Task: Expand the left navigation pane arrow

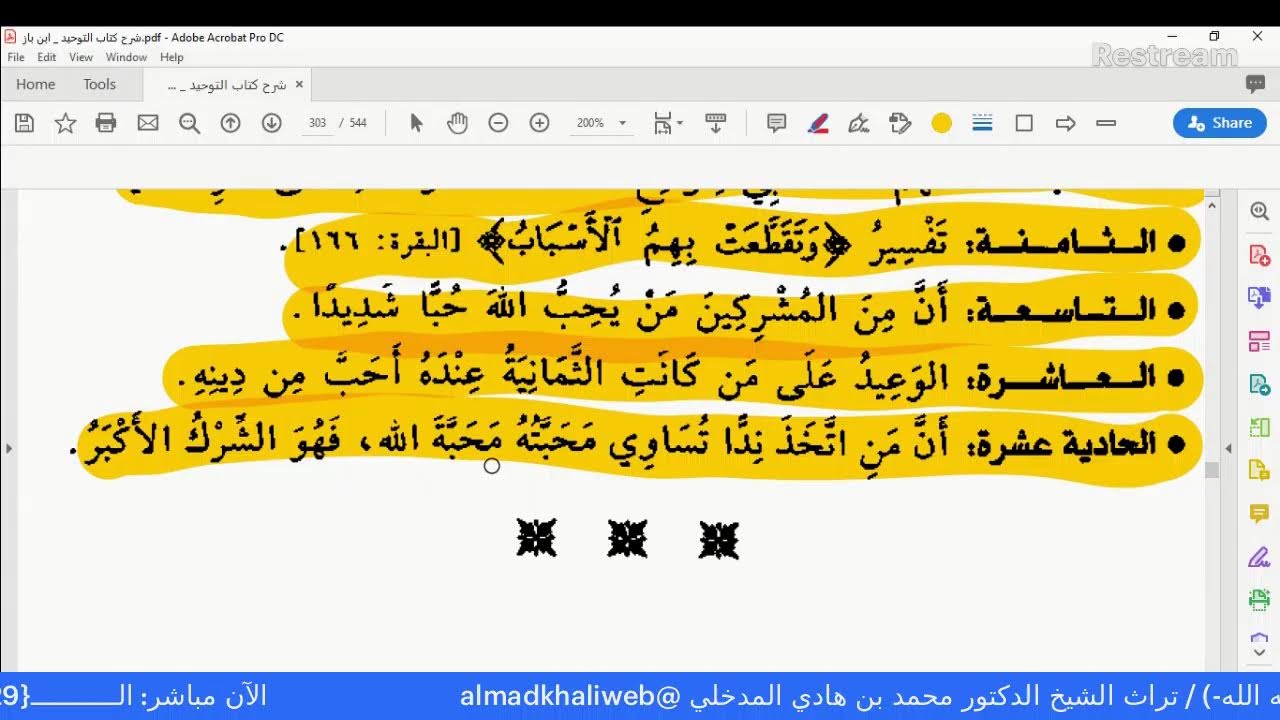Action: click(8, 449)
